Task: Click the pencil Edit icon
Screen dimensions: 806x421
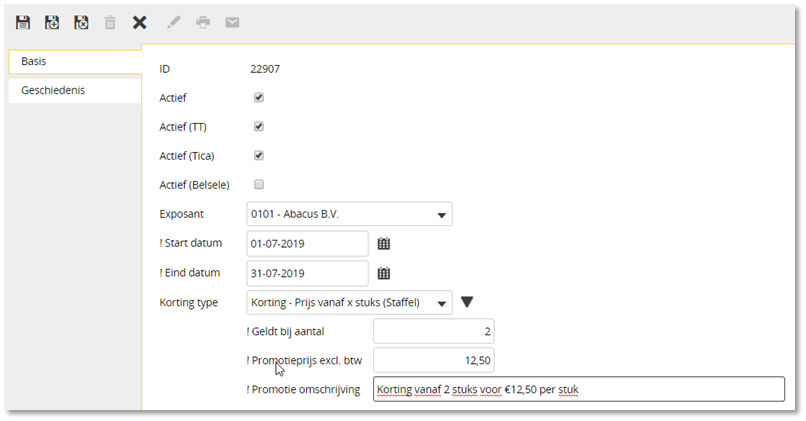Action: point(174,22)
